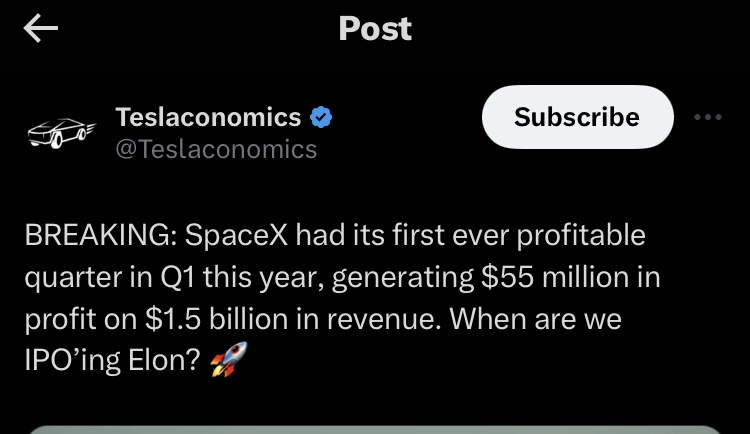Click the word BREAKING in the post
Screen dimensions: 750x434
click(x=94, y=236)
